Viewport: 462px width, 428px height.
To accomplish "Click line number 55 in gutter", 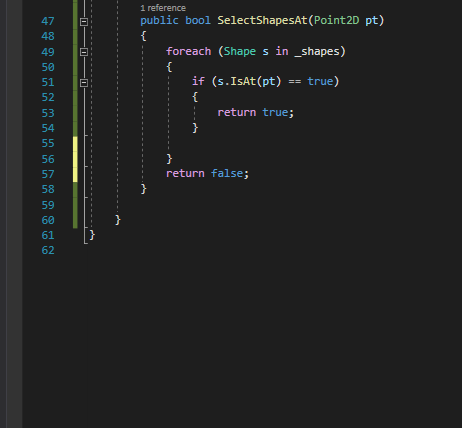I will tap(48, 143).
